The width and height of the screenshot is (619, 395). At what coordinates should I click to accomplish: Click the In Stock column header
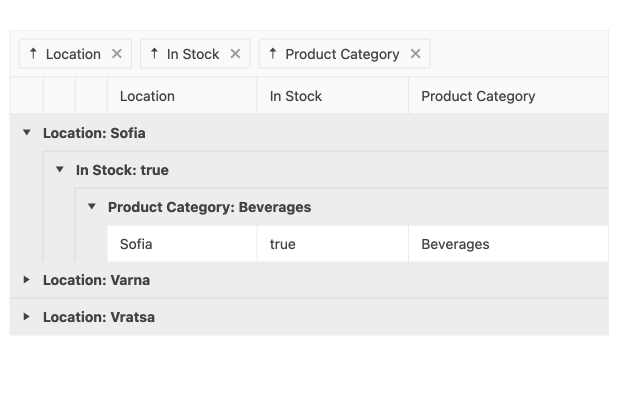click(x=333, y=96)
